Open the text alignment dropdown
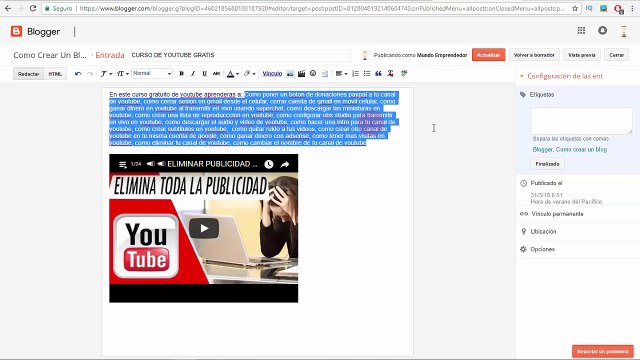This screenshot has width=640, height=360. 341,74
